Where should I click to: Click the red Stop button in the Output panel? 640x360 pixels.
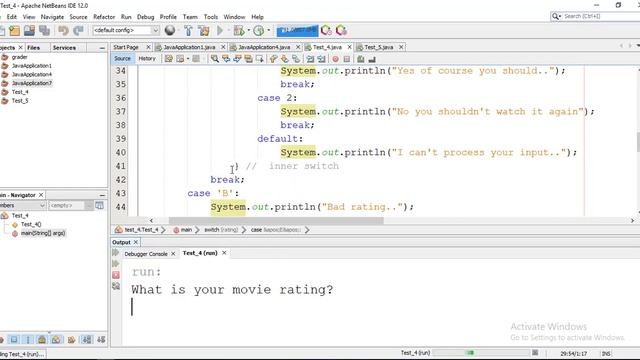coord(116,275)
